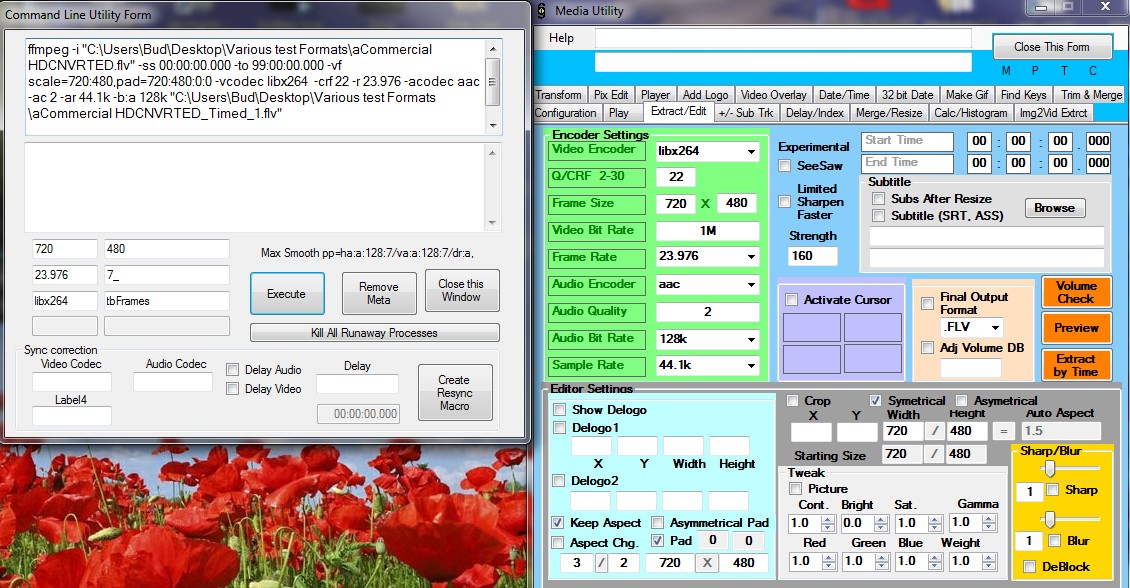
Task: Increase the Cont. spinner value
Action: coord(828,520)
